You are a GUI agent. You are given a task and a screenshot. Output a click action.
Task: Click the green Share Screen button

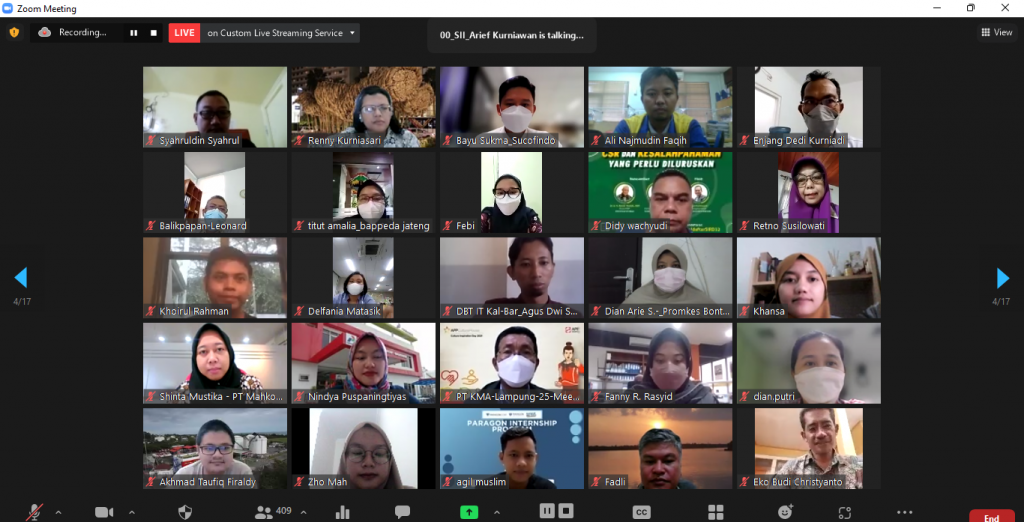[469, 512]
